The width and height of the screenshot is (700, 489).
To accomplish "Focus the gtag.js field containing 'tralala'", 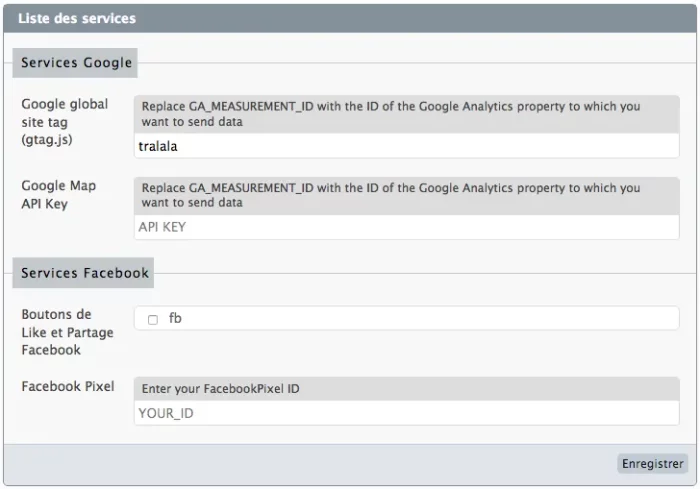I will 407,146.
